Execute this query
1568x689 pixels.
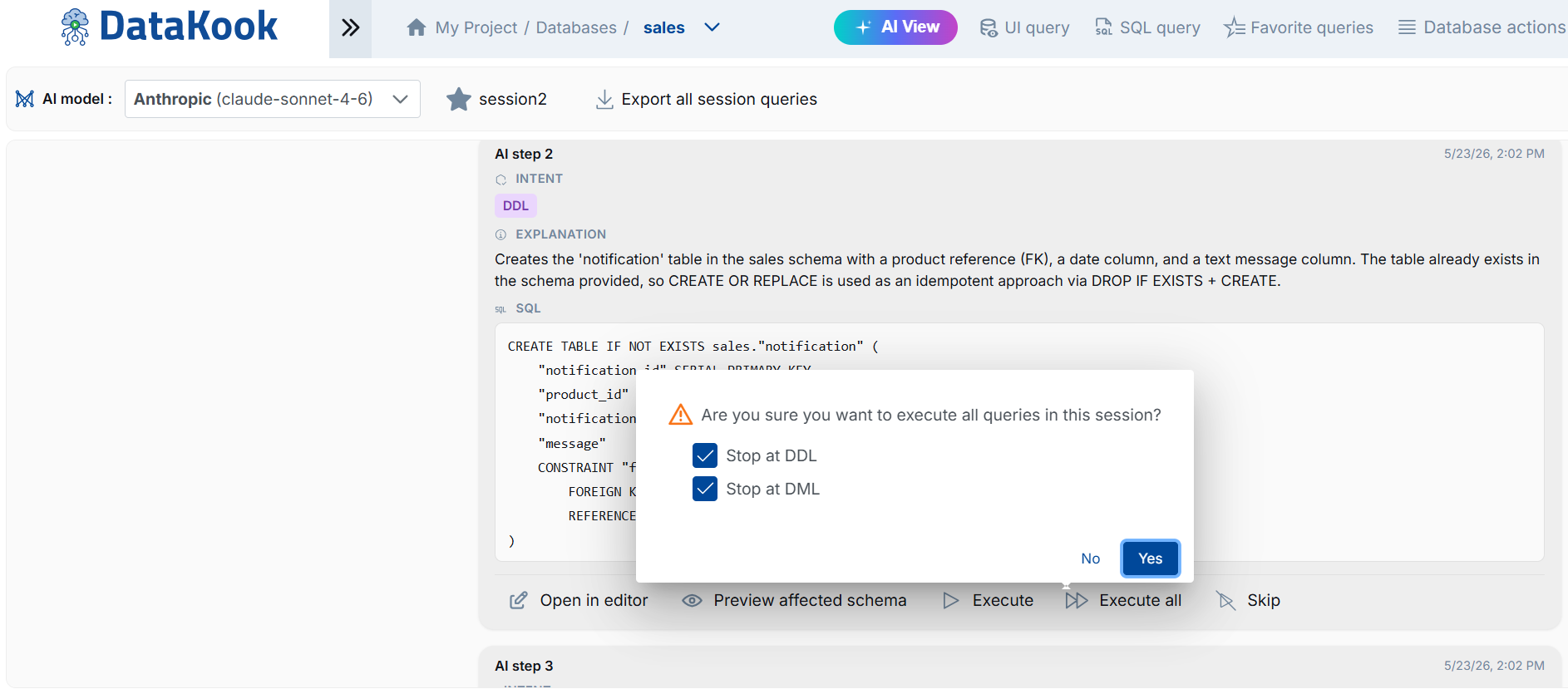(1003, 600)
